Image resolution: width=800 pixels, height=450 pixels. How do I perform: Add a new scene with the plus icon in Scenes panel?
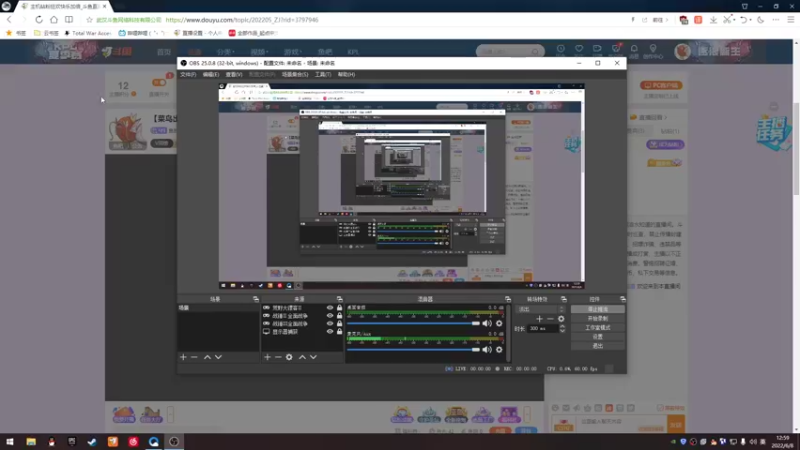183,357
